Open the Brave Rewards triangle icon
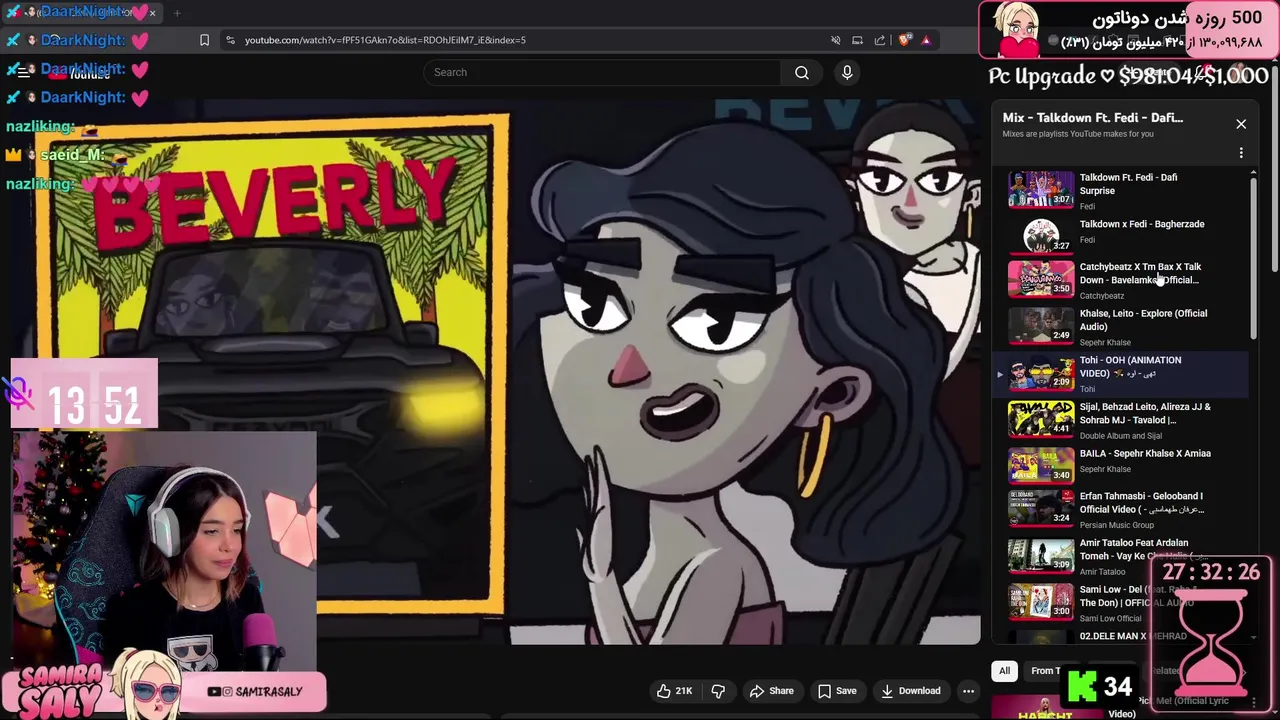The height and width of the screenshot is (720, 1280). tap(926, 40)
